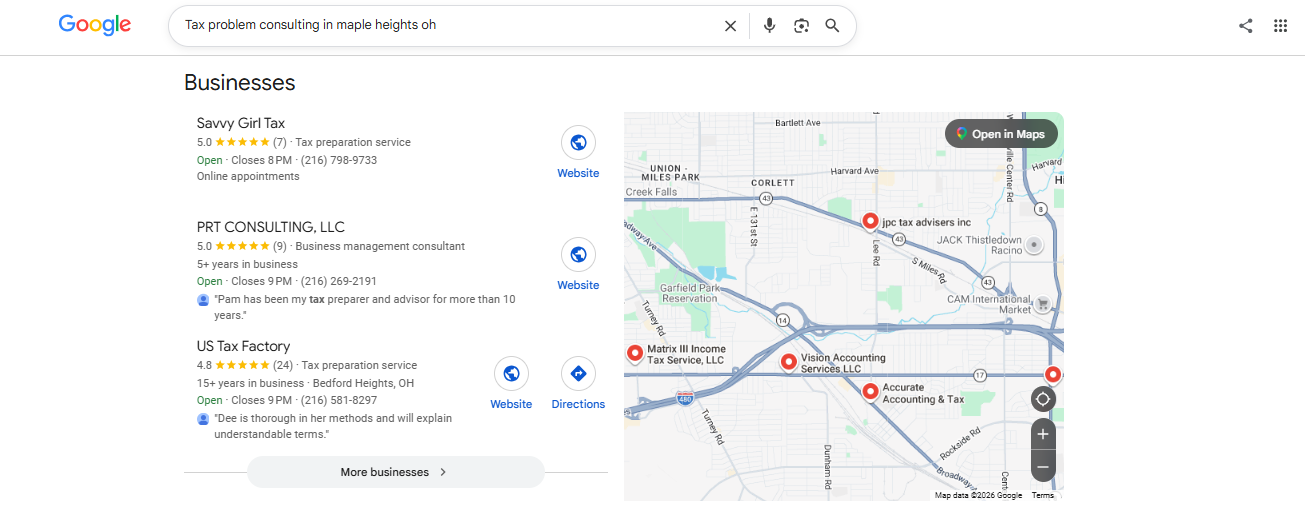Click Pam has been my tax preparer review
This screenshot has width=1305, height=529.
pos(365,307)
